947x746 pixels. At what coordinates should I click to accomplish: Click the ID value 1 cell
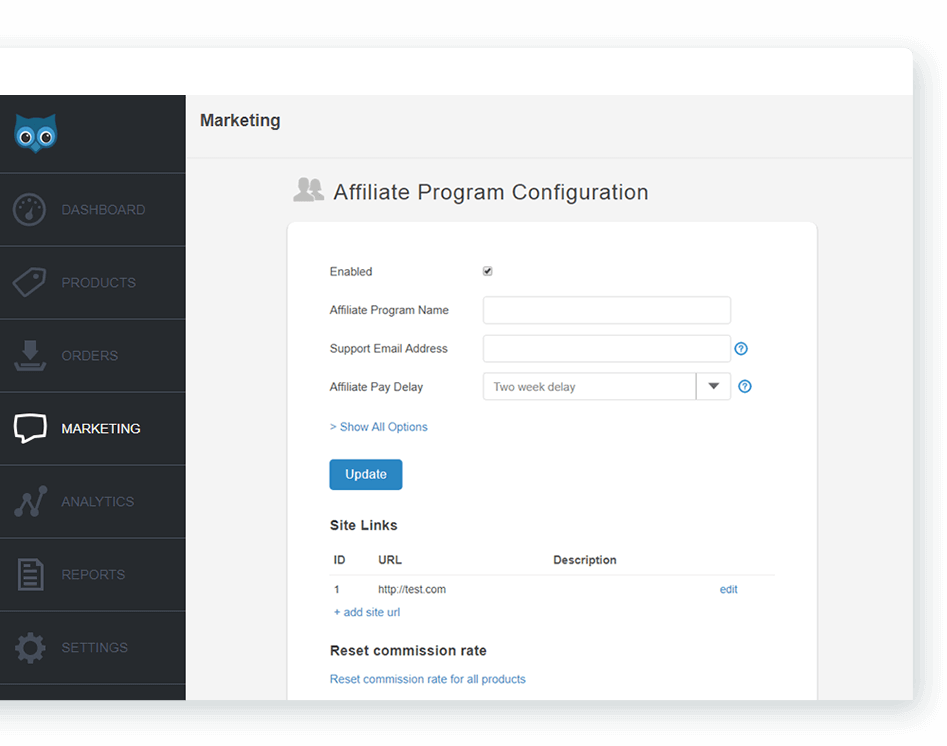(336, 590)
